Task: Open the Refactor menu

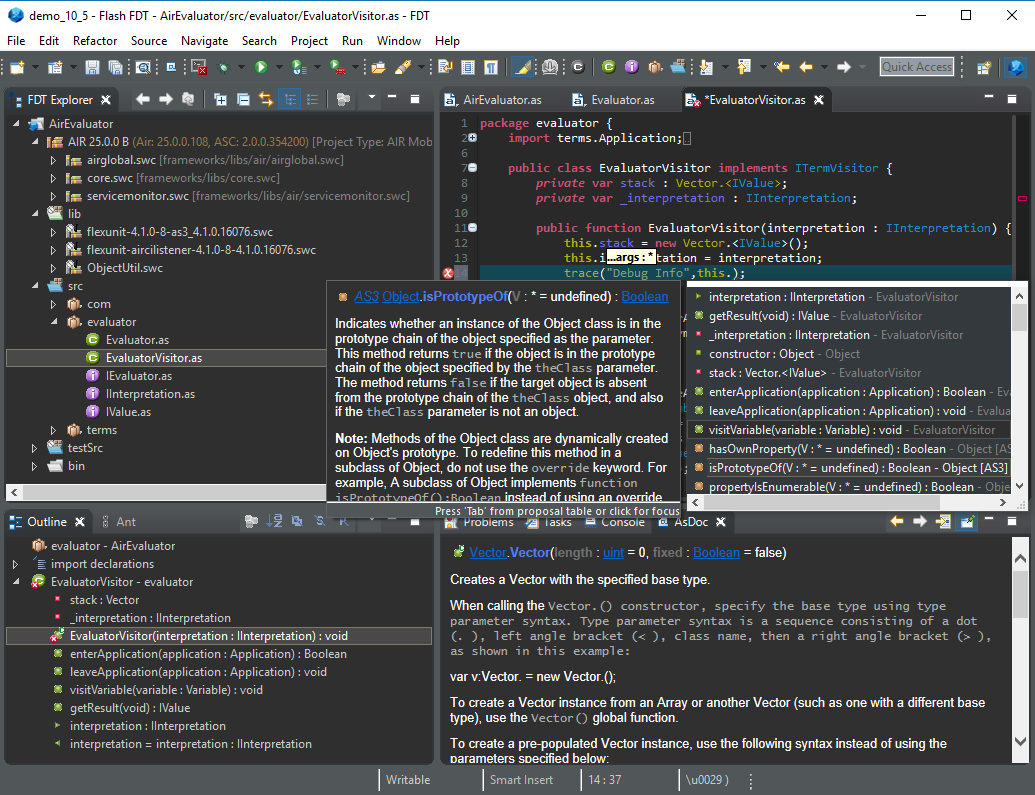Action: (x=95, y=41)
